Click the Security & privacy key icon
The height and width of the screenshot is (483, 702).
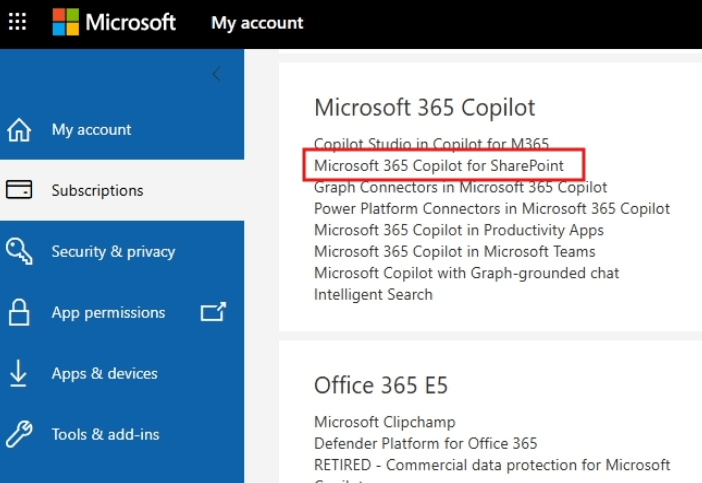coord(19,252)
